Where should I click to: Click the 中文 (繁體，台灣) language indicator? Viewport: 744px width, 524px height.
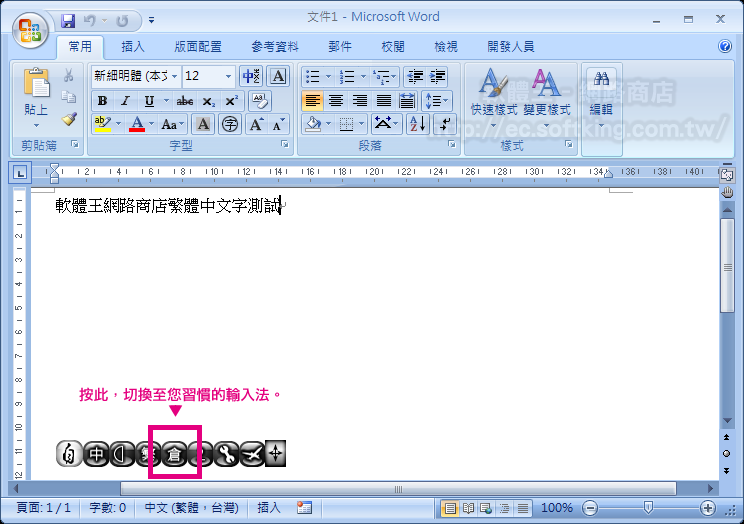[191, 508]
